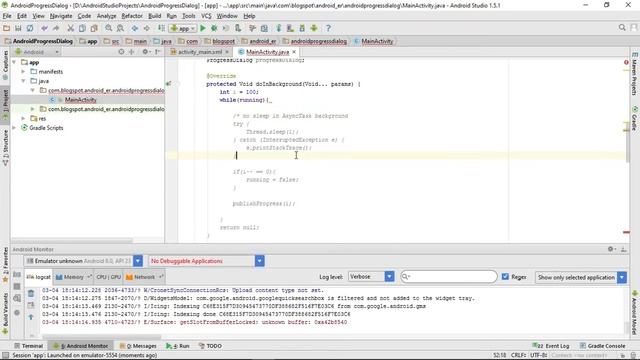Switch to the activity_main.xml editor tab

(x=200, y=52)
